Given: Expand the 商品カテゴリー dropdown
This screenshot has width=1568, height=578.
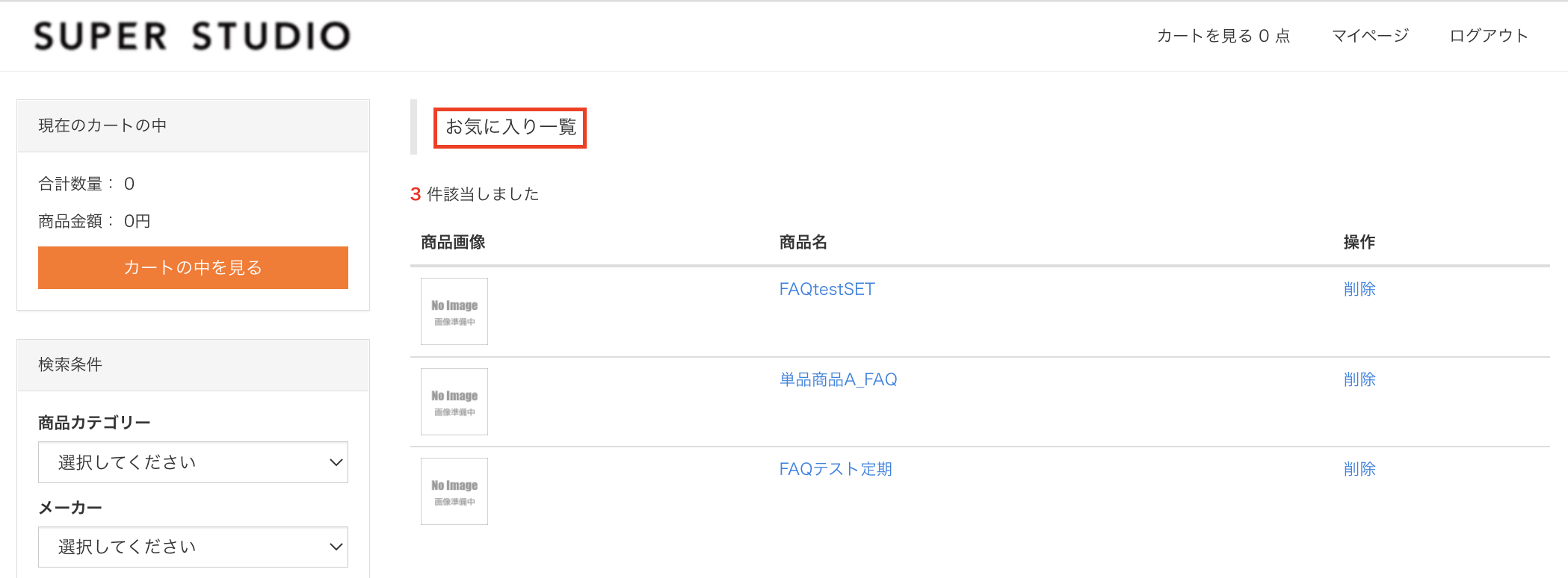Looking at the screenshot, I should click(x=193, y=462).
